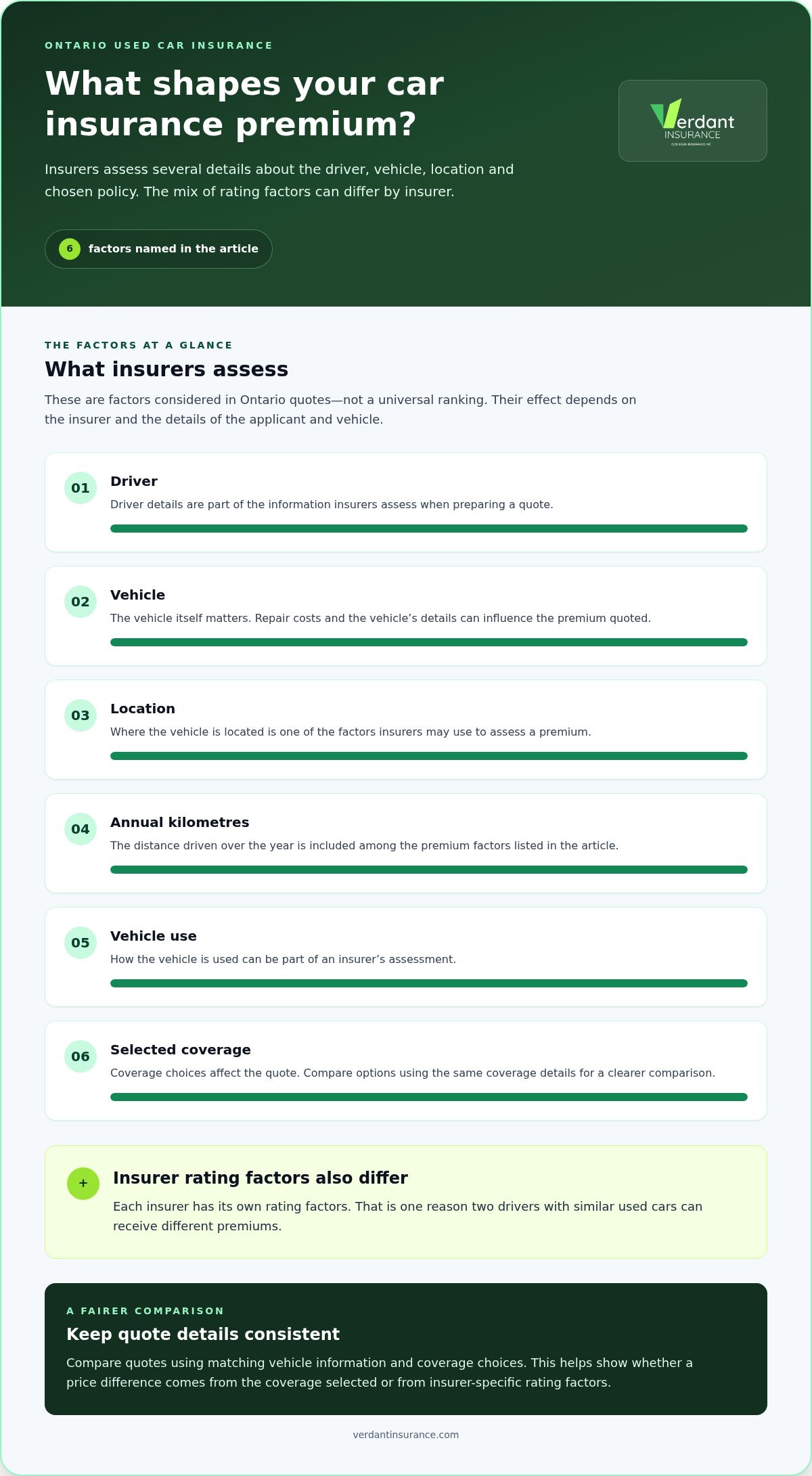Image resolution: width=812 pixels, height=1476 pixels.
Task: Click the Vehicle use card heading
Action: click(x=154, y=936)
